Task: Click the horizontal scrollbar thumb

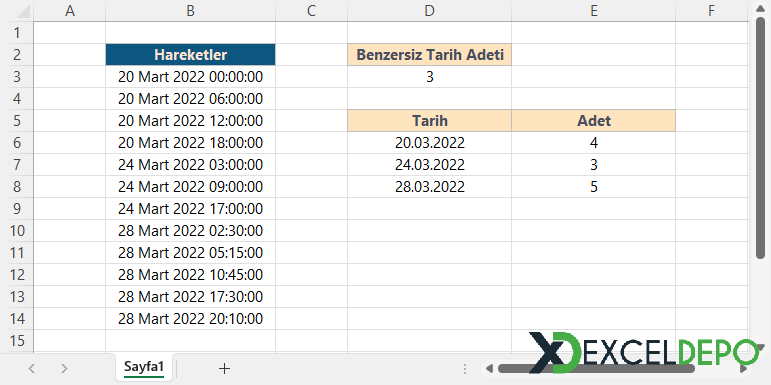Action: [x=596, y=368]
